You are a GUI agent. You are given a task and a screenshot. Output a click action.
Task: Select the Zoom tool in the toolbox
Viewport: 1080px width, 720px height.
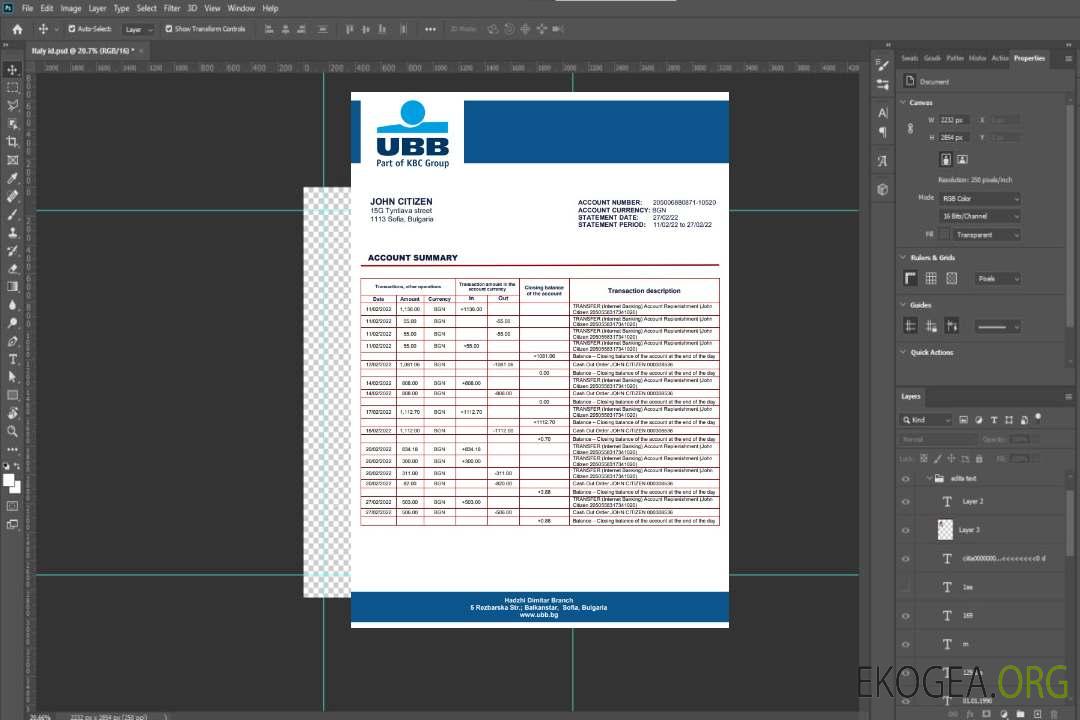[12, 431]
